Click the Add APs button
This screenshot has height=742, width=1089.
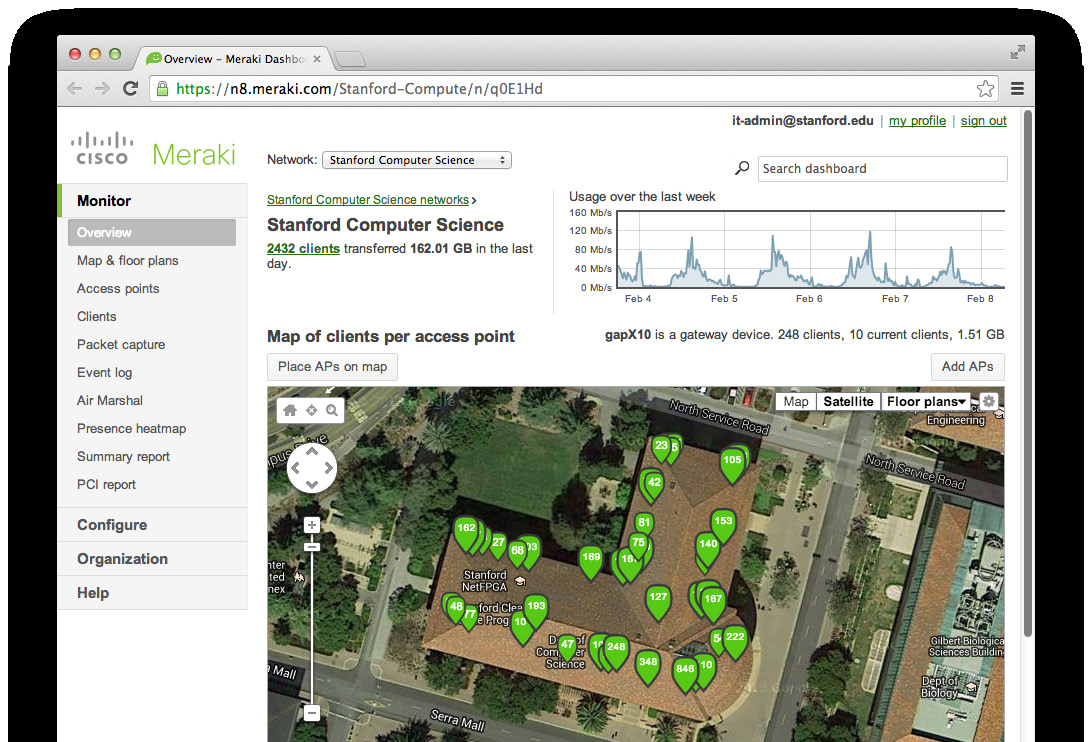967,366
